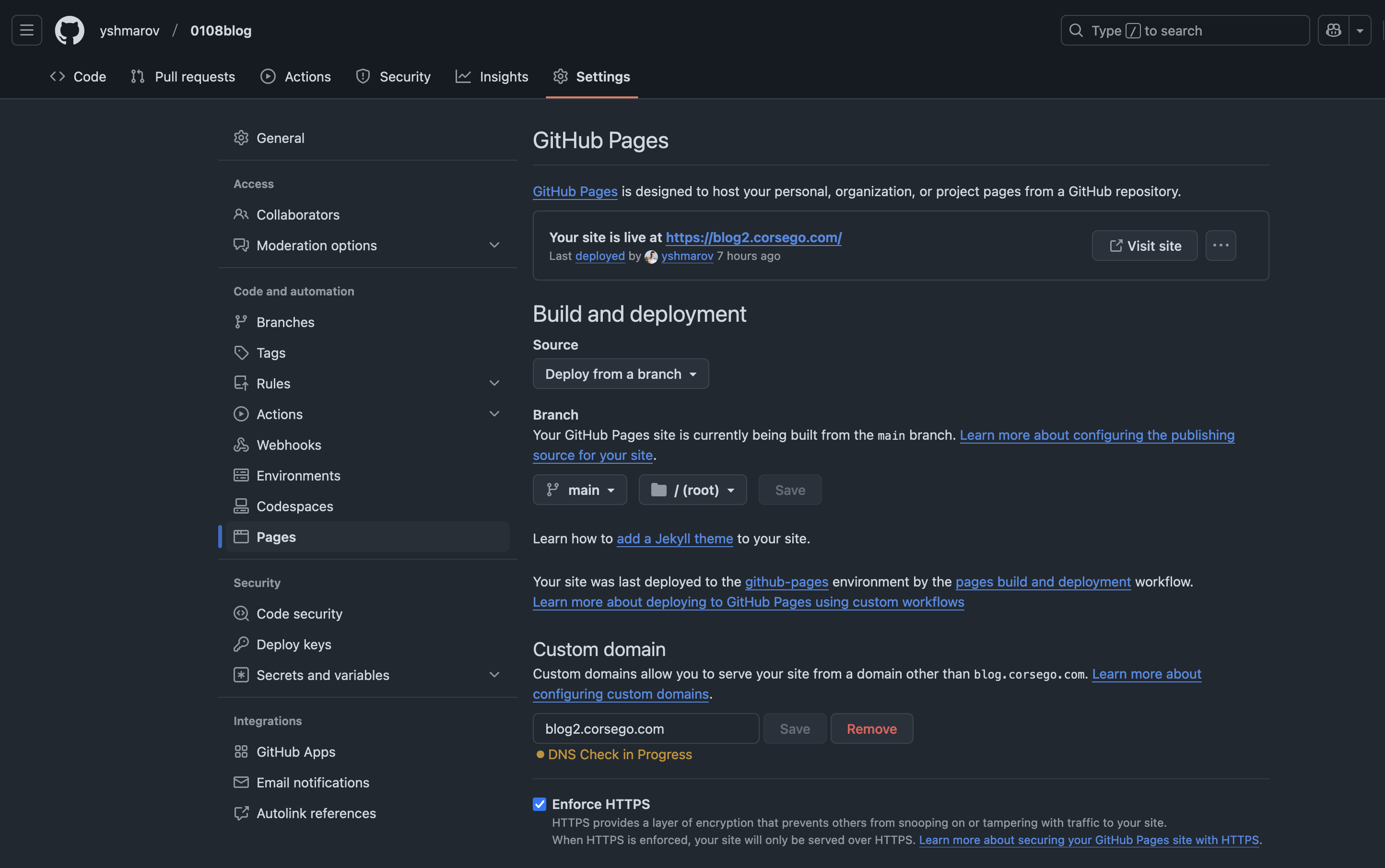Open the GitHub Pages documentation link
Image resolution: width=1385 pixels, height=868 pixels.
575,191
